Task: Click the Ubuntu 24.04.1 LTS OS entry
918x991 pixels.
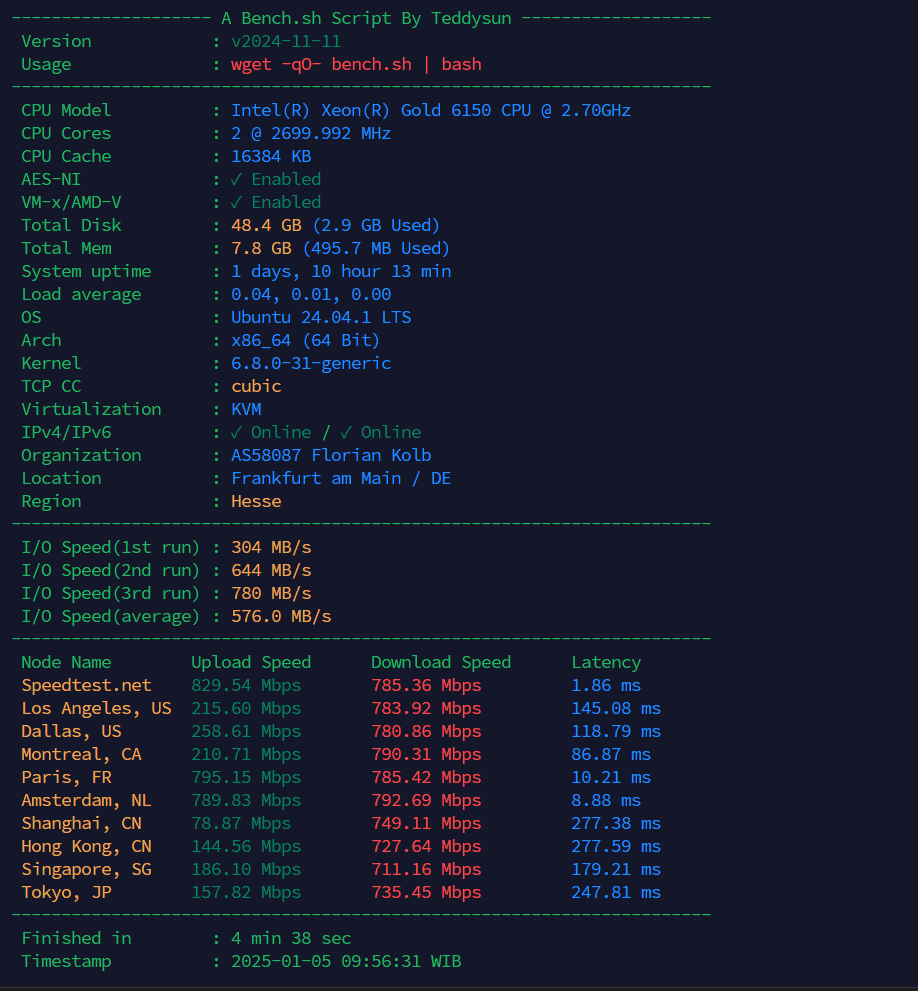Action: (320, 317)
